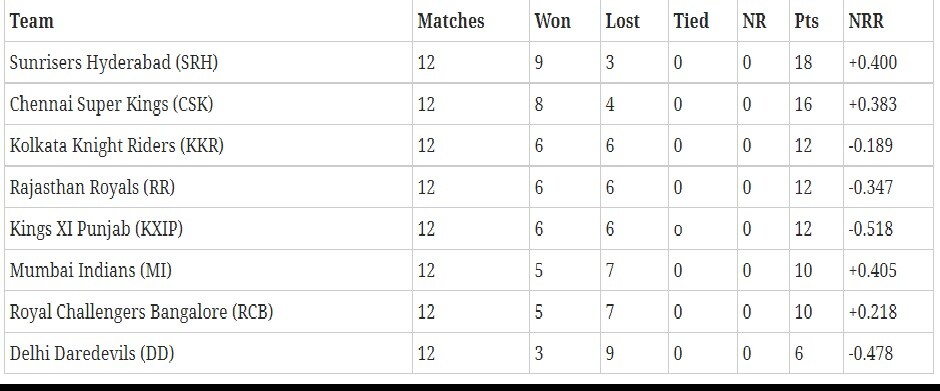This screenshot has width=940, height=391.
Task: Select the Mumbai Indians (MI) cell
Action: click(x=208, y=270)
